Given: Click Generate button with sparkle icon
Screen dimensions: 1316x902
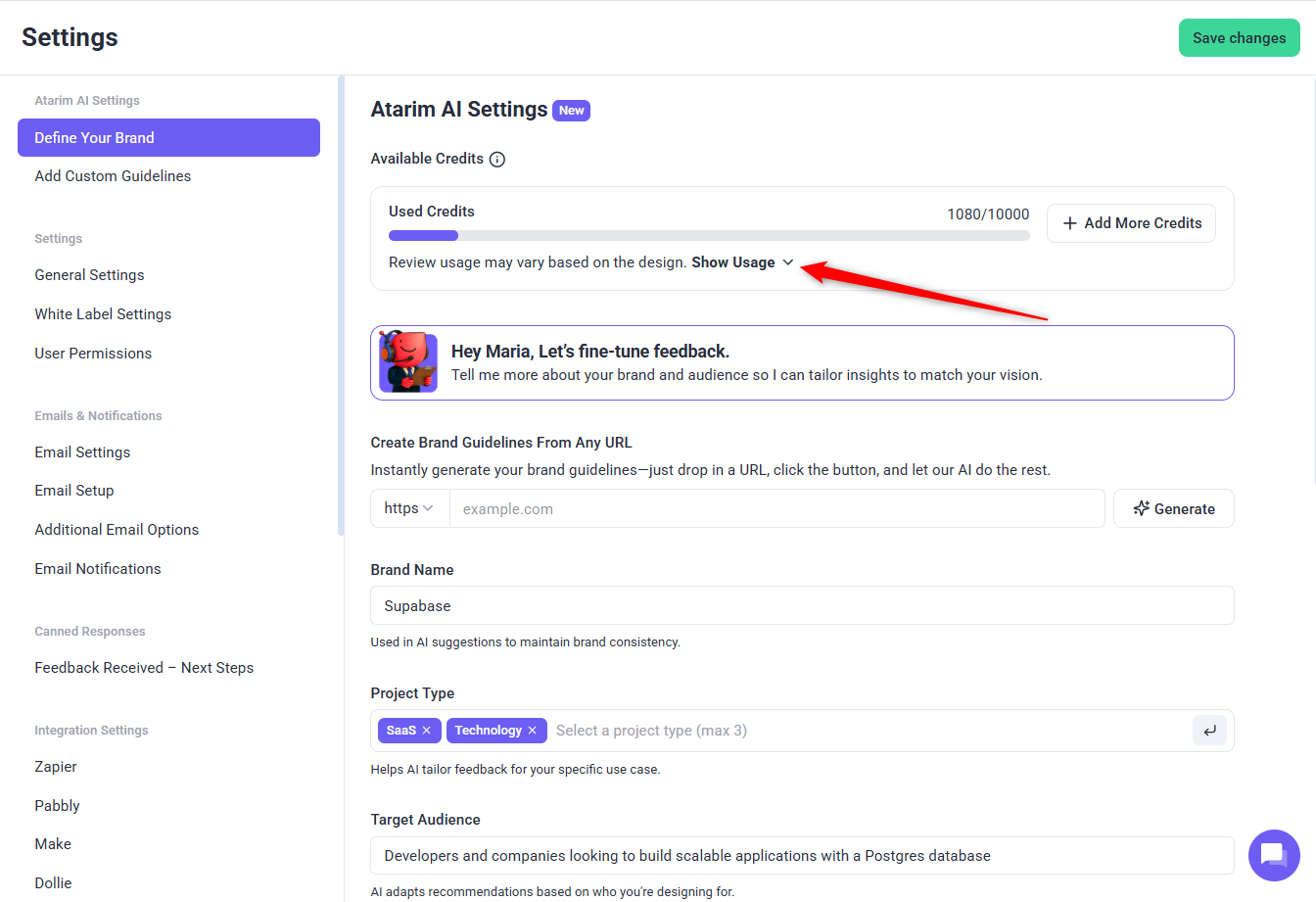Looking at the screenshot, I should (1173, 508).
